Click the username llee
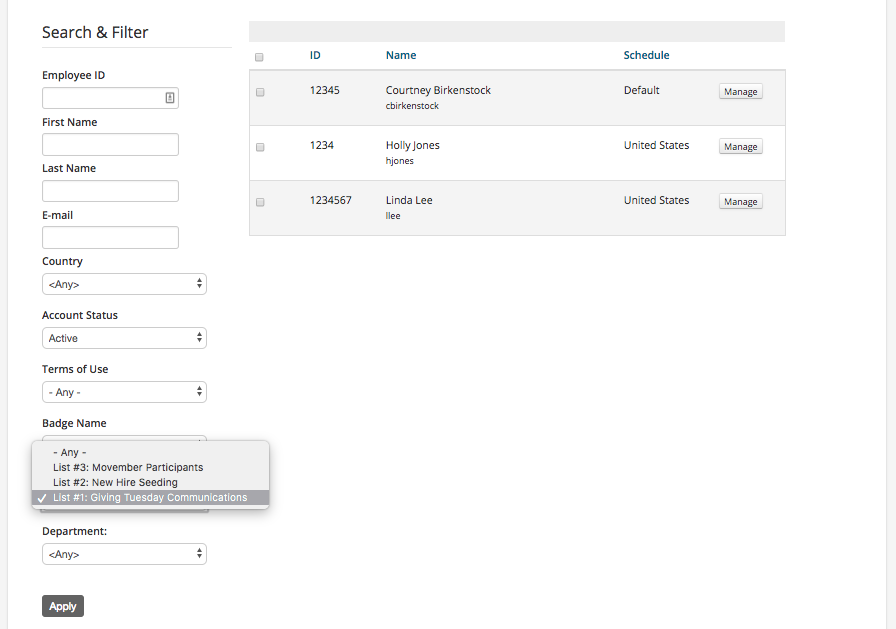The image size is (896, 629). click(x=393, y=216)
